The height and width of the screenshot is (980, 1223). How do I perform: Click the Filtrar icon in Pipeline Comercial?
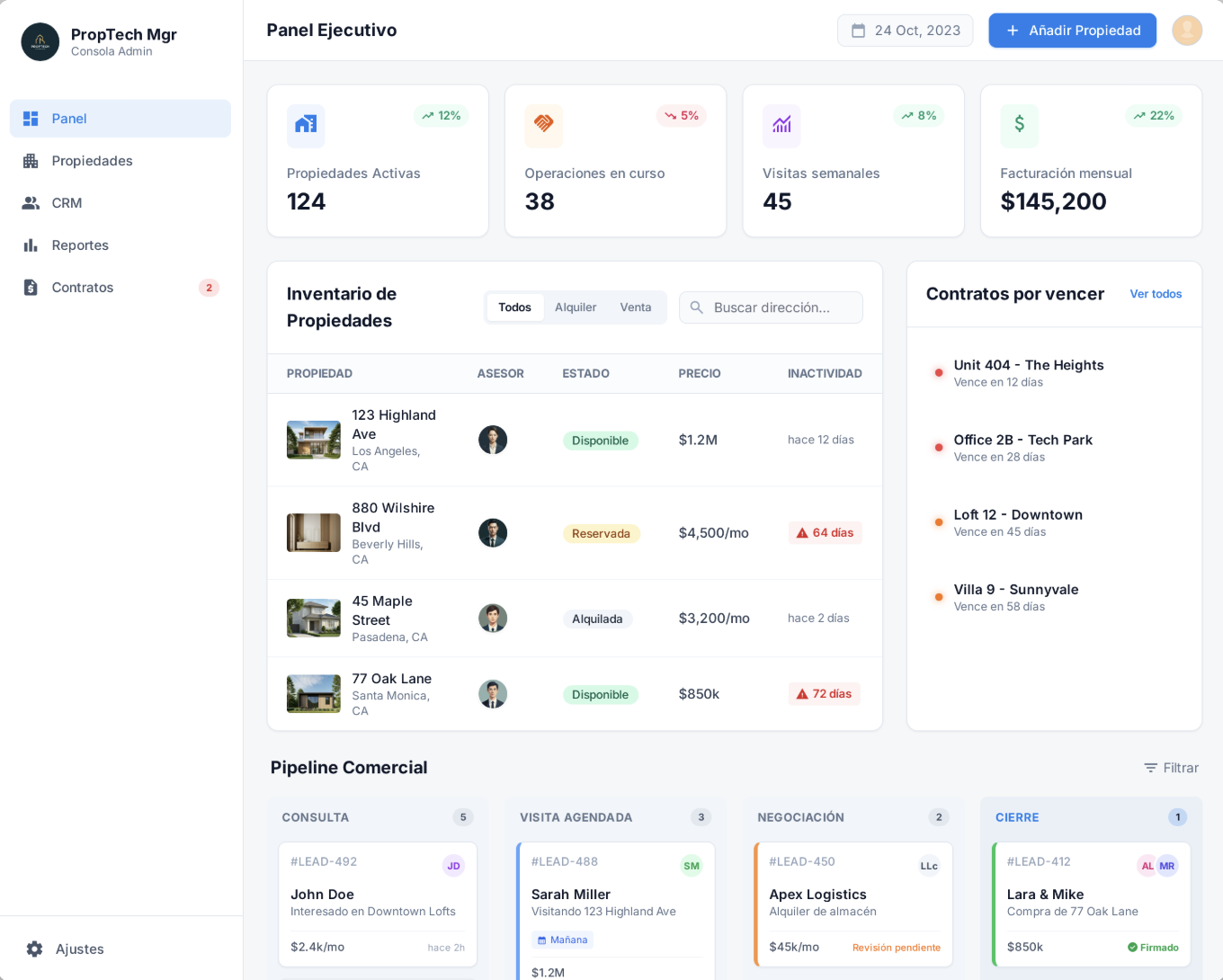click(x=1150, y=768)
